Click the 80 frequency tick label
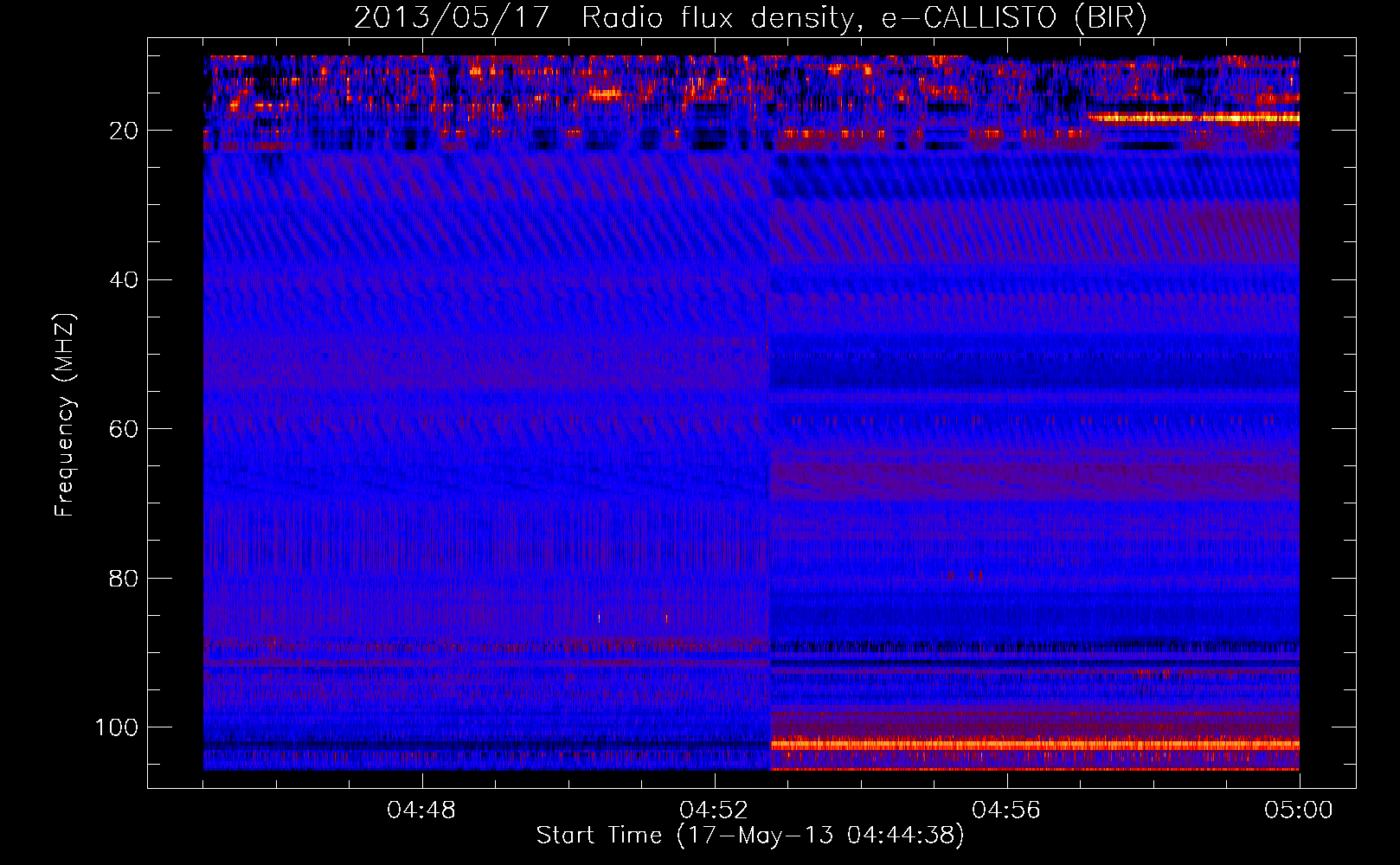The width and height of the screenshot is (1400, 865). [124, 578]
